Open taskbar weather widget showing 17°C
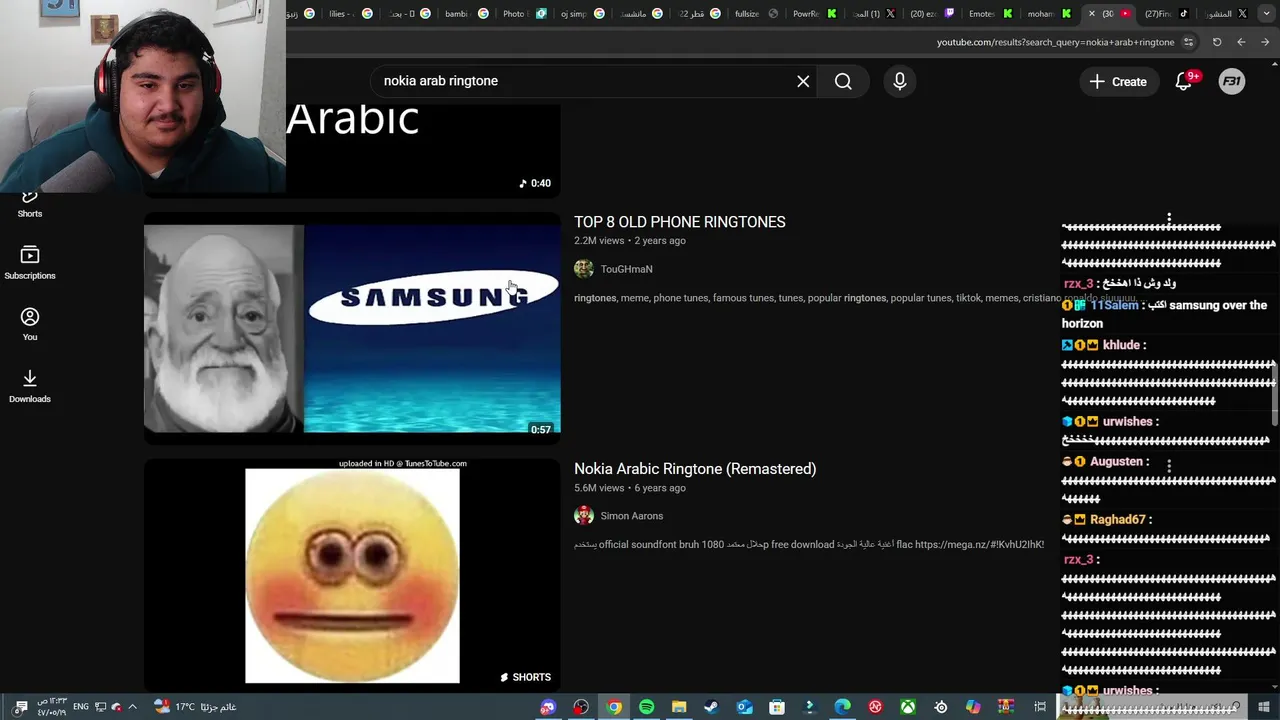 pos(195,707)
